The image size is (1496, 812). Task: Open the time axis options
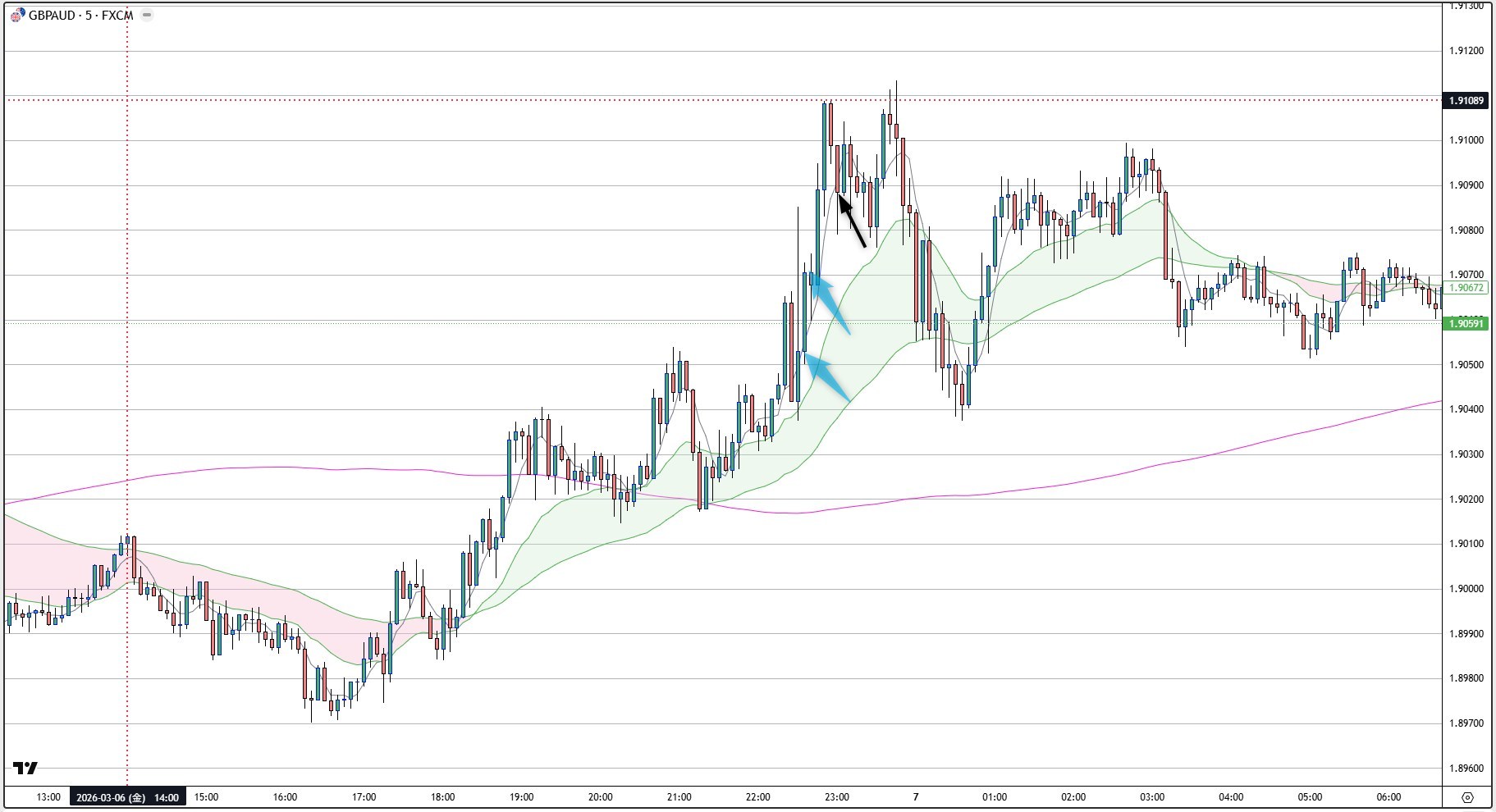739,796
